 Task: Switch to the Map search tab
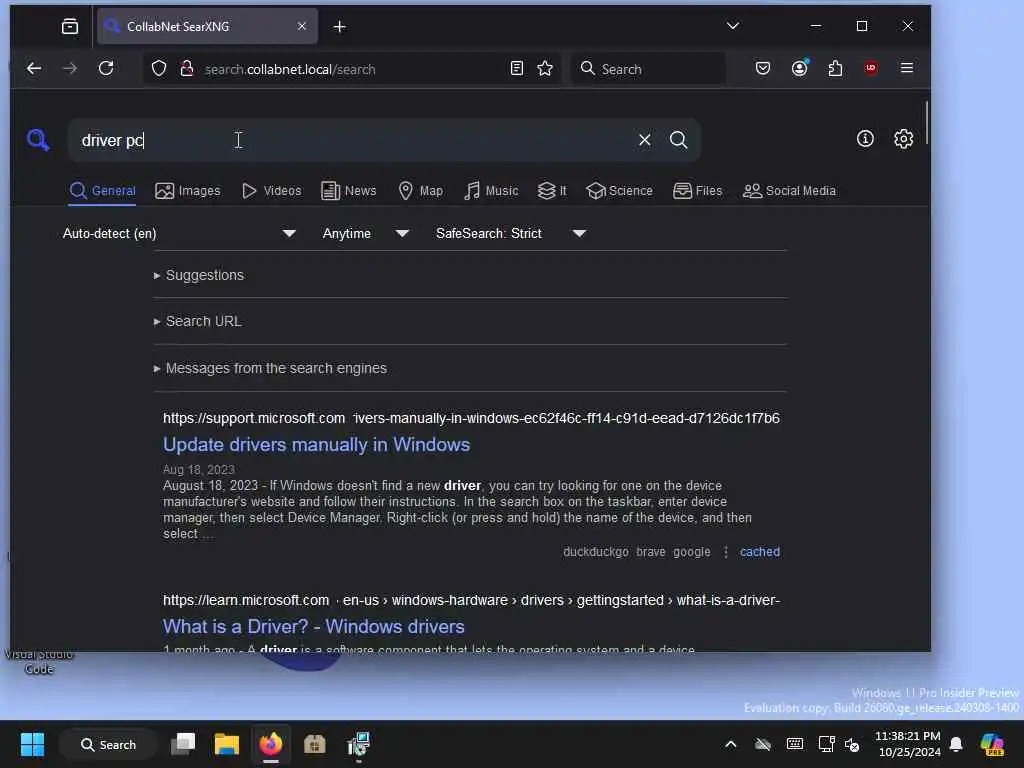click(421, 191)
